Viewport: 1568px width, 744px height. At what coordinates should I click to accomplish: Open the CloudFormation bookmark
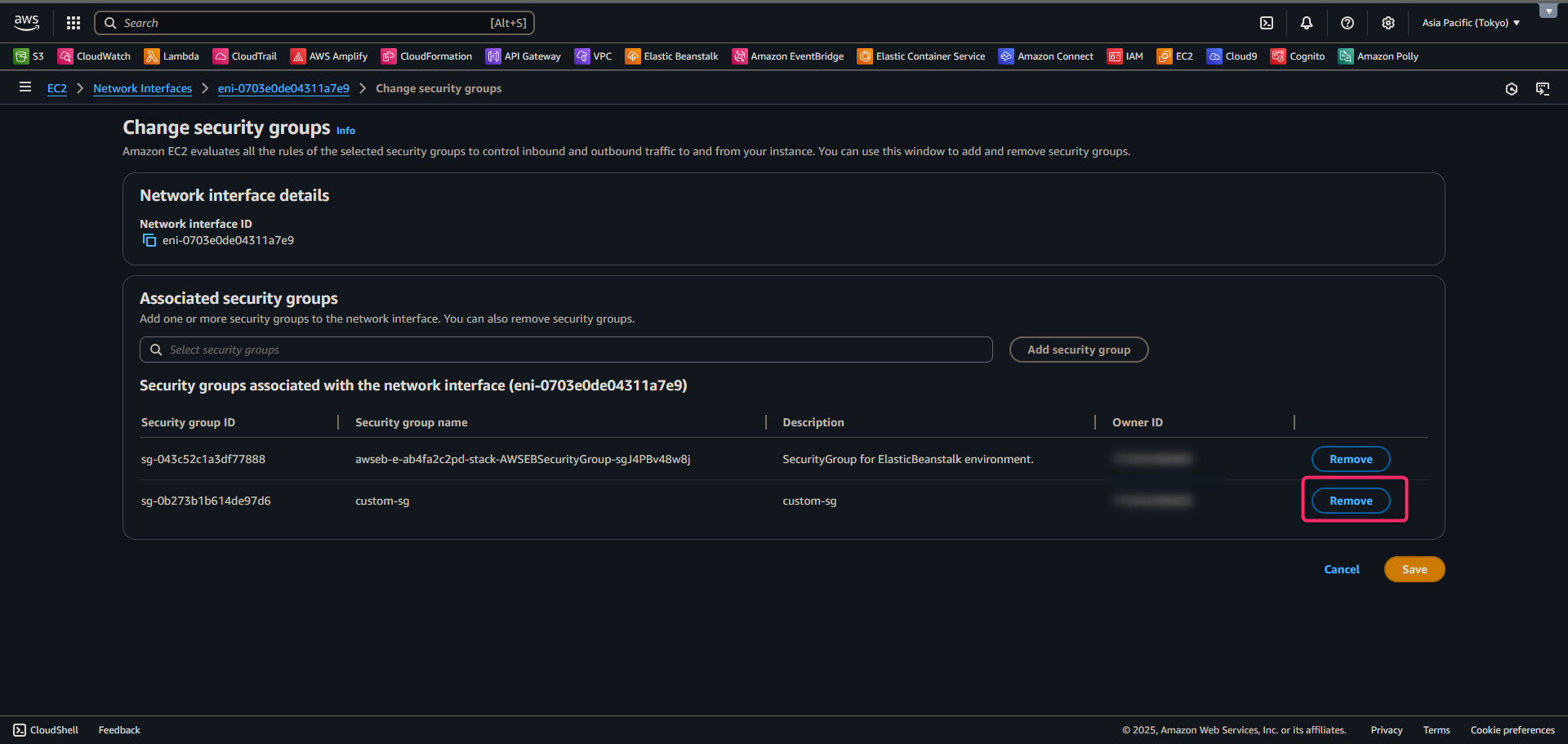pyautogui.click(x=426, y=56)
